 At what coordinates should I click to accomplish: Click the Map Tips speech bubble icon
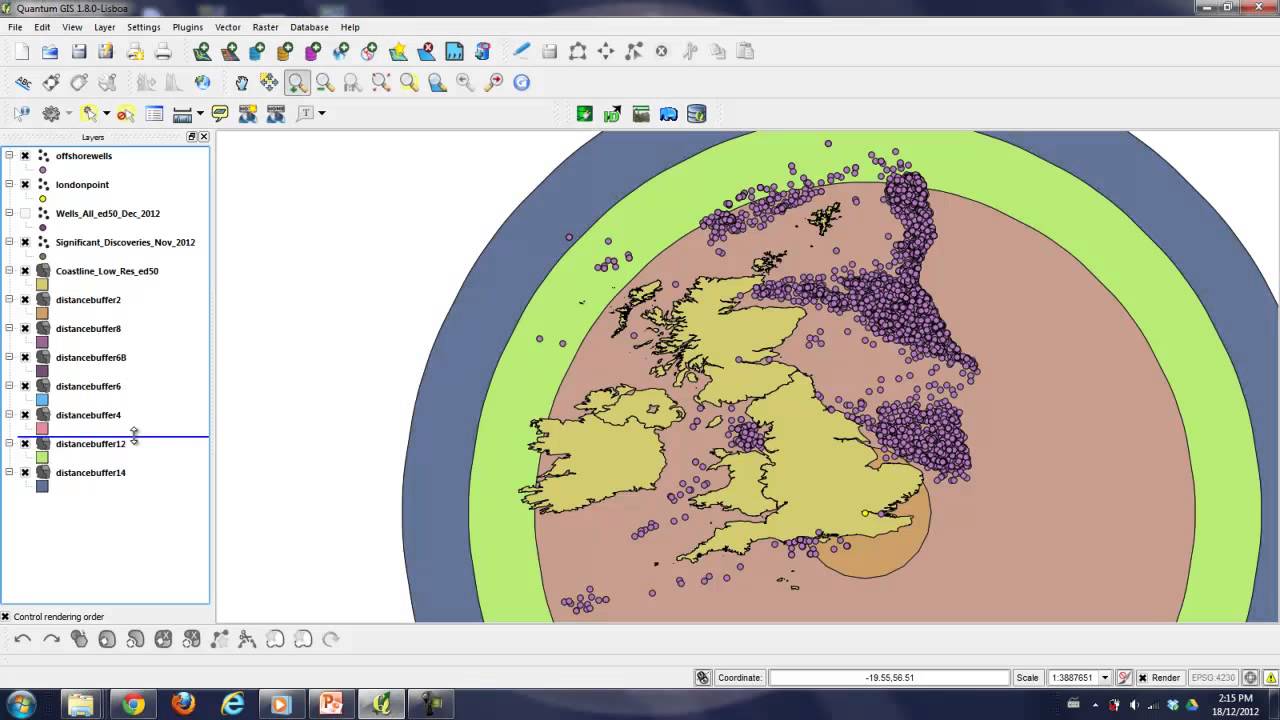[x=220, y=114]
